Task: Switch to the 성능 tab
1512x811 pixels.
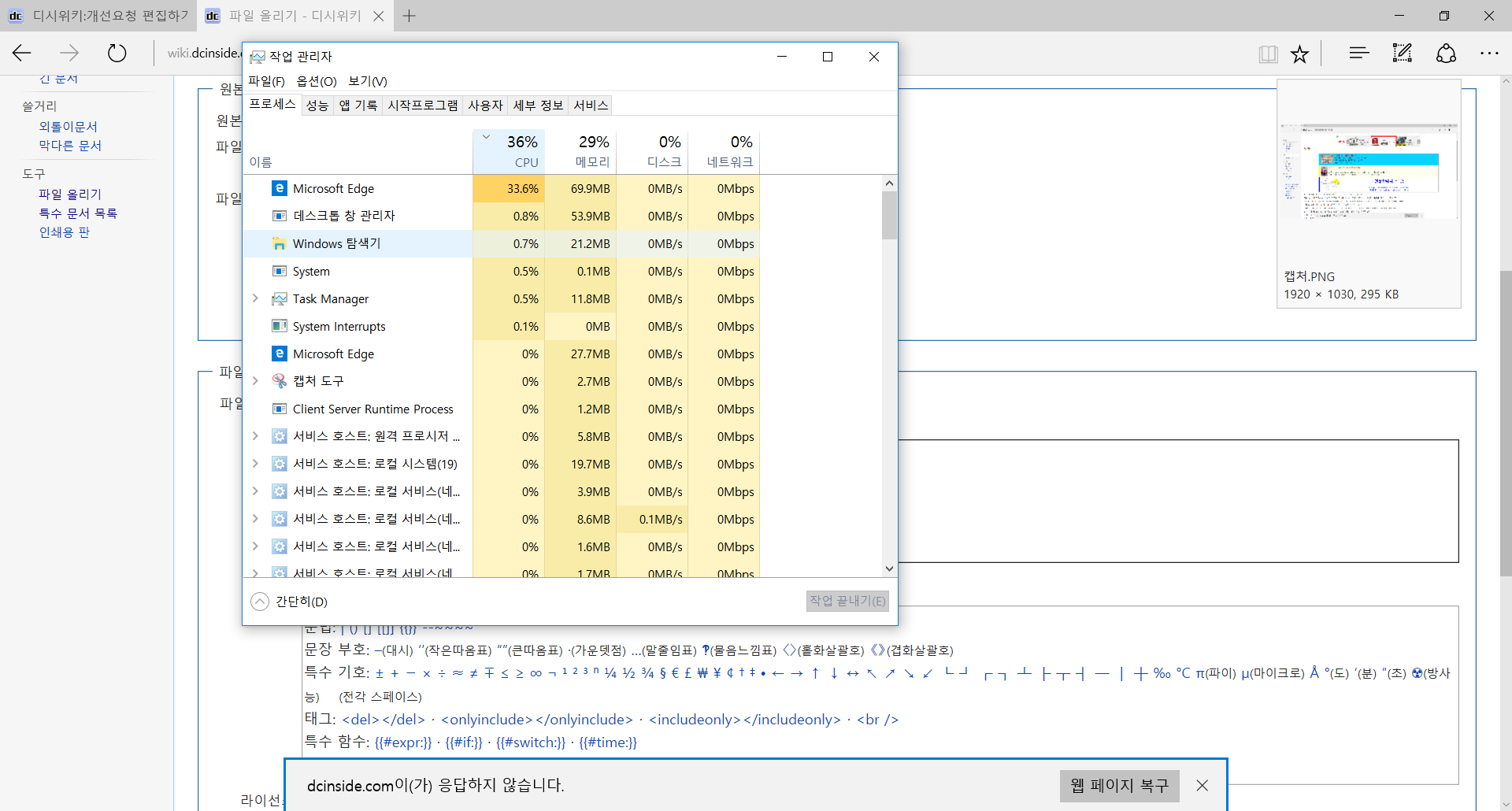Action: click(x=317, y=106)
